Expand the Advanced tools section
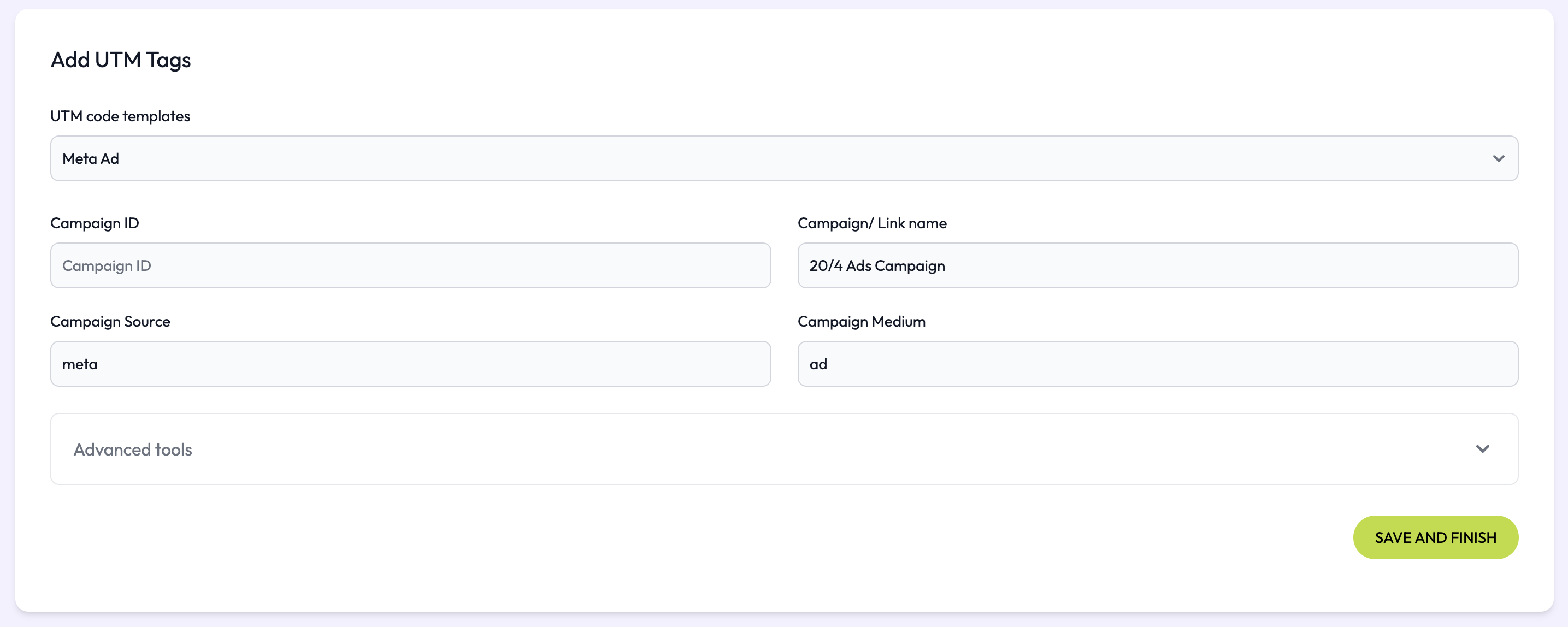The width and height of the screenshot is (1568, 627). coord(783,449)
